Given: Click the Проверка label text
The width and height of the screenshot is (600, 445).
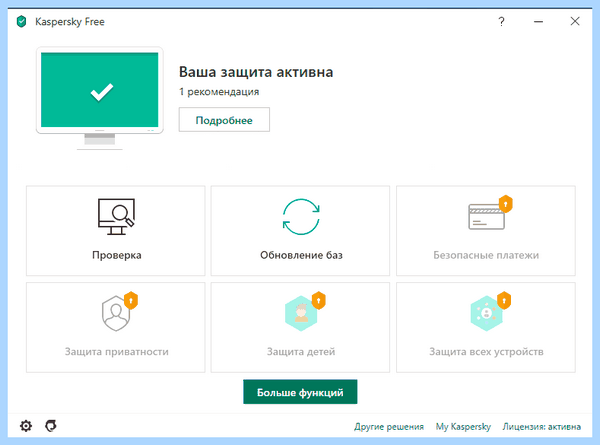Looking at the screenshot, I should pyautogui.click(x=117, y=255).
